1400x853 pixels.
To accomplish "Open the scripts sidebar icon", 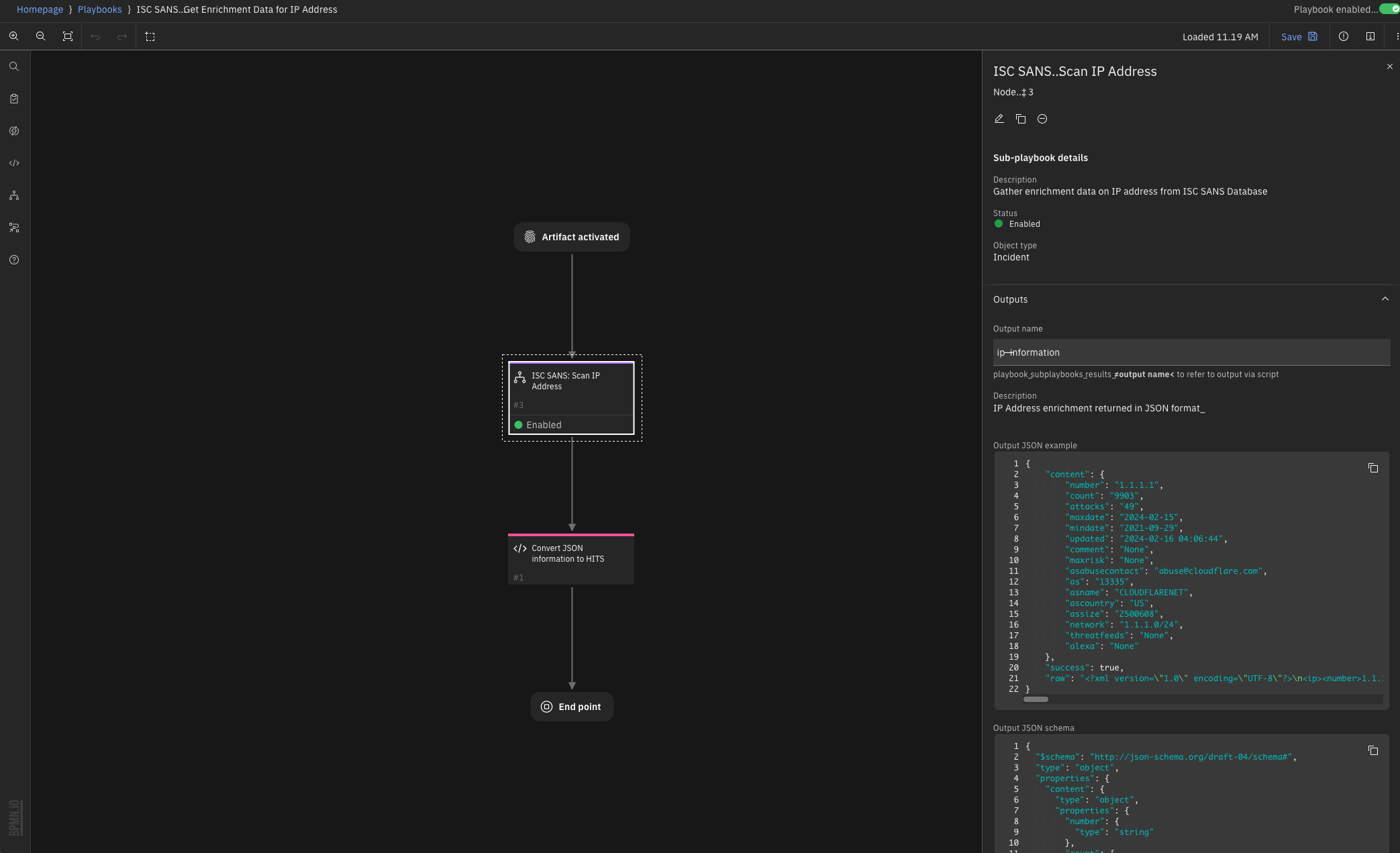I will (14, 163).
